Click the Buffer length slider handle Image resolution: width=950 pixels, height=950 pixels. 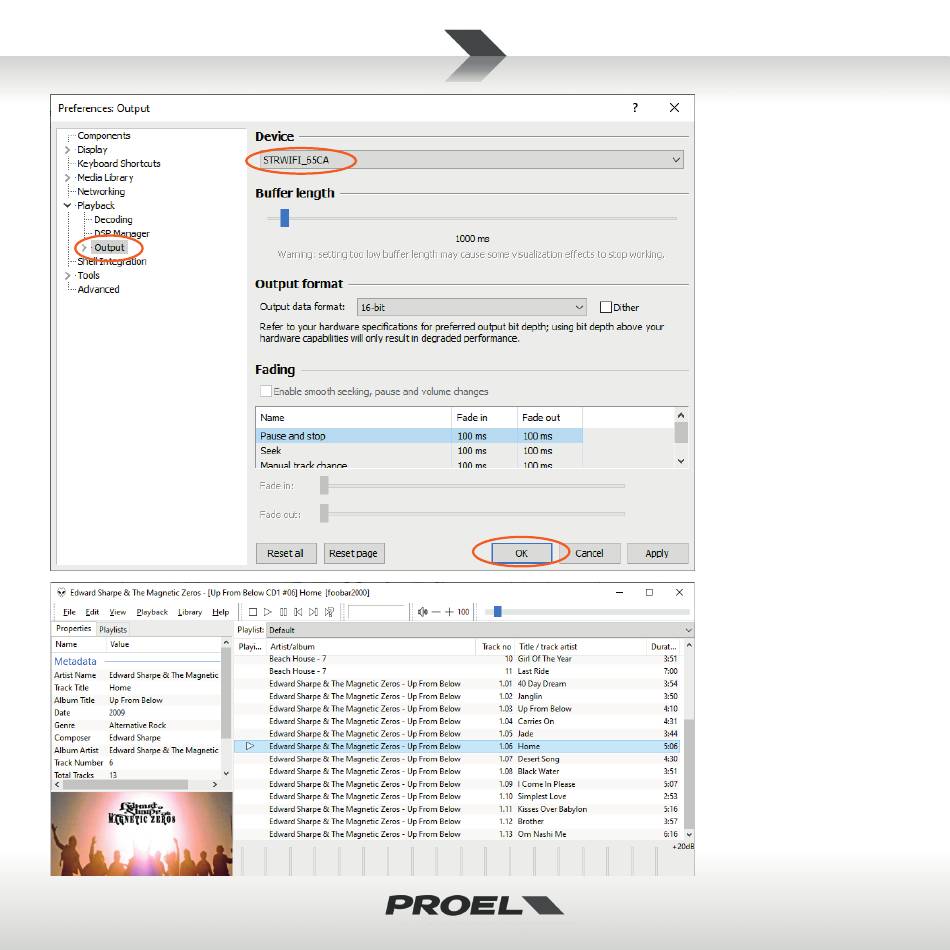point(285,218)
